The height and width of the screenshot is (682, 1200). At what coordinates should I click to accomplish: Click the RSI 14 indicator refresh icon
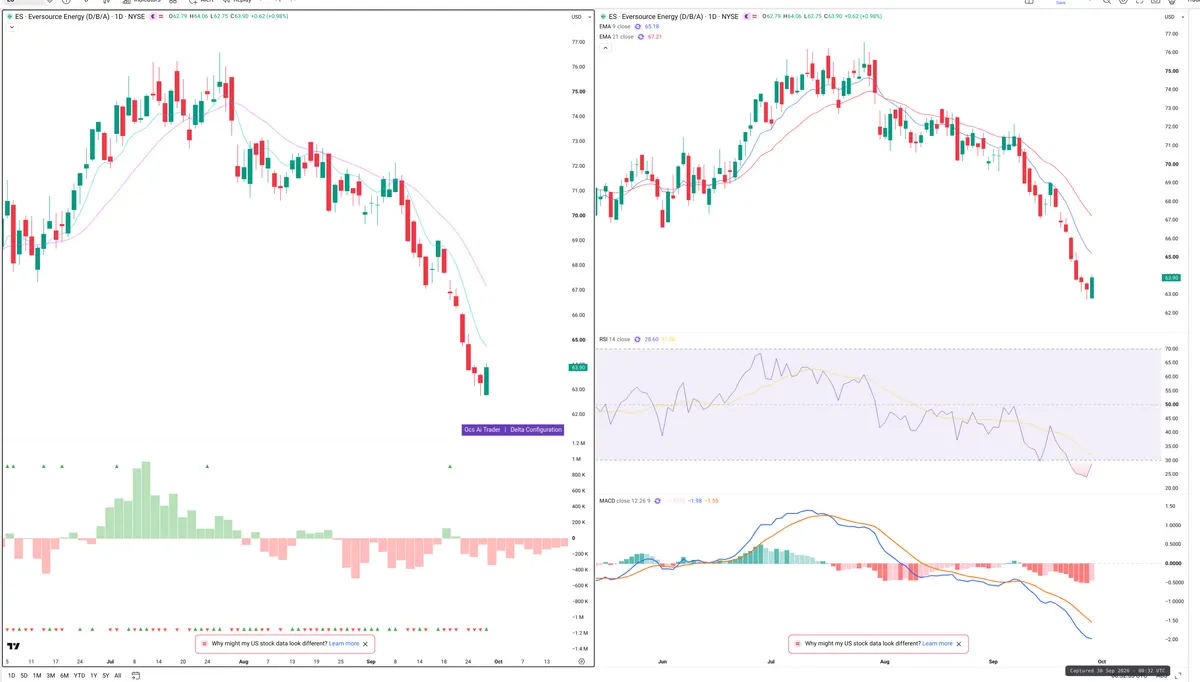point(637,339)
